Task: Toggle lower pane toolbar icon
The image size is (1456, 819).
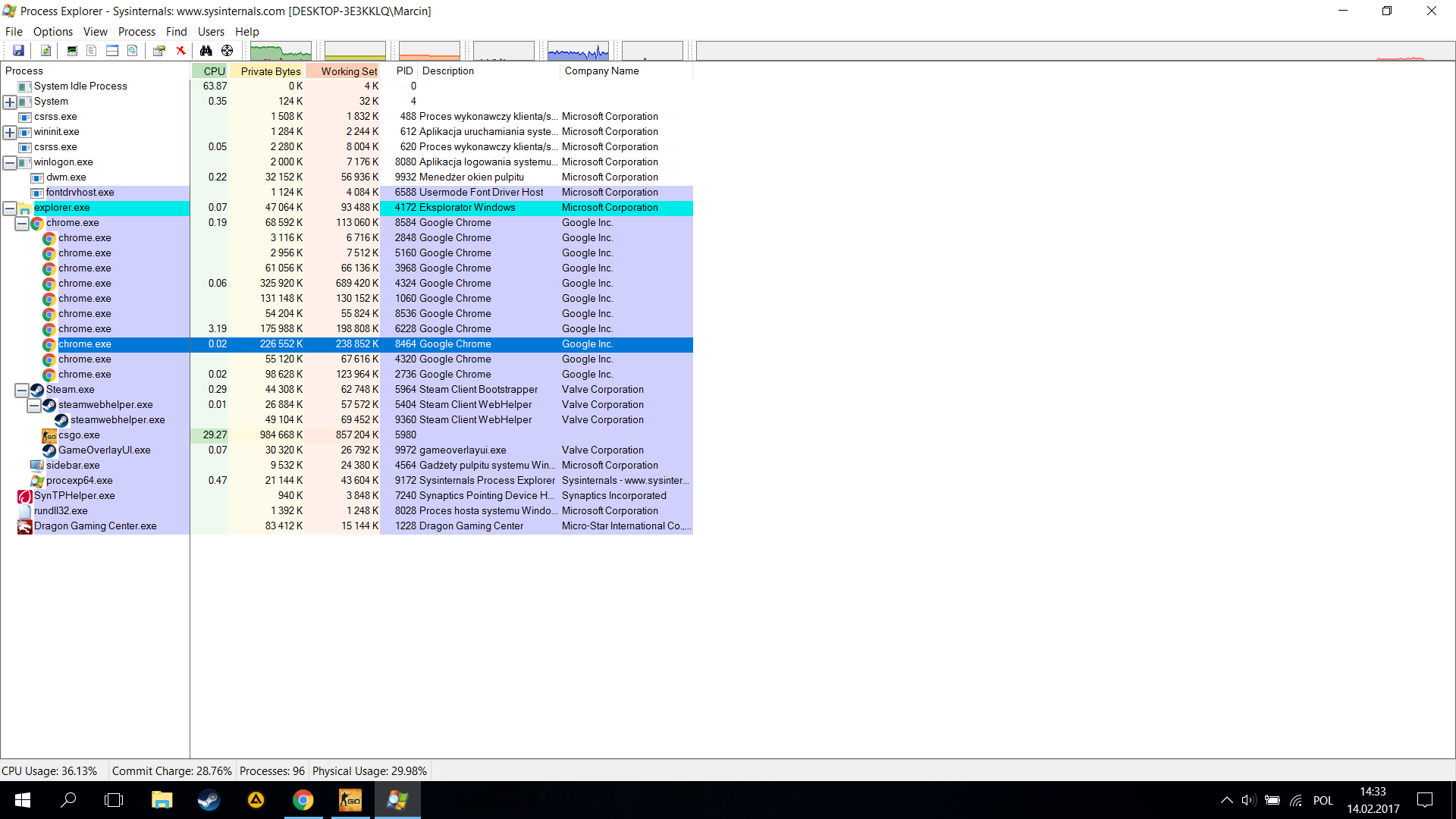Action: click(112, 51)
